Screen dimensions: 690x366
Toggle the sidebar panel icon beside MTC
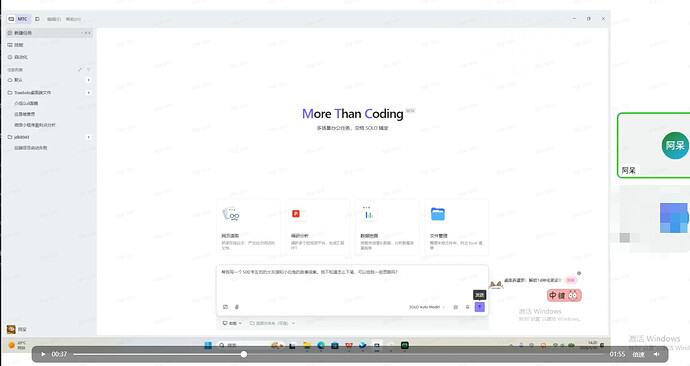[x=37, y=19]
